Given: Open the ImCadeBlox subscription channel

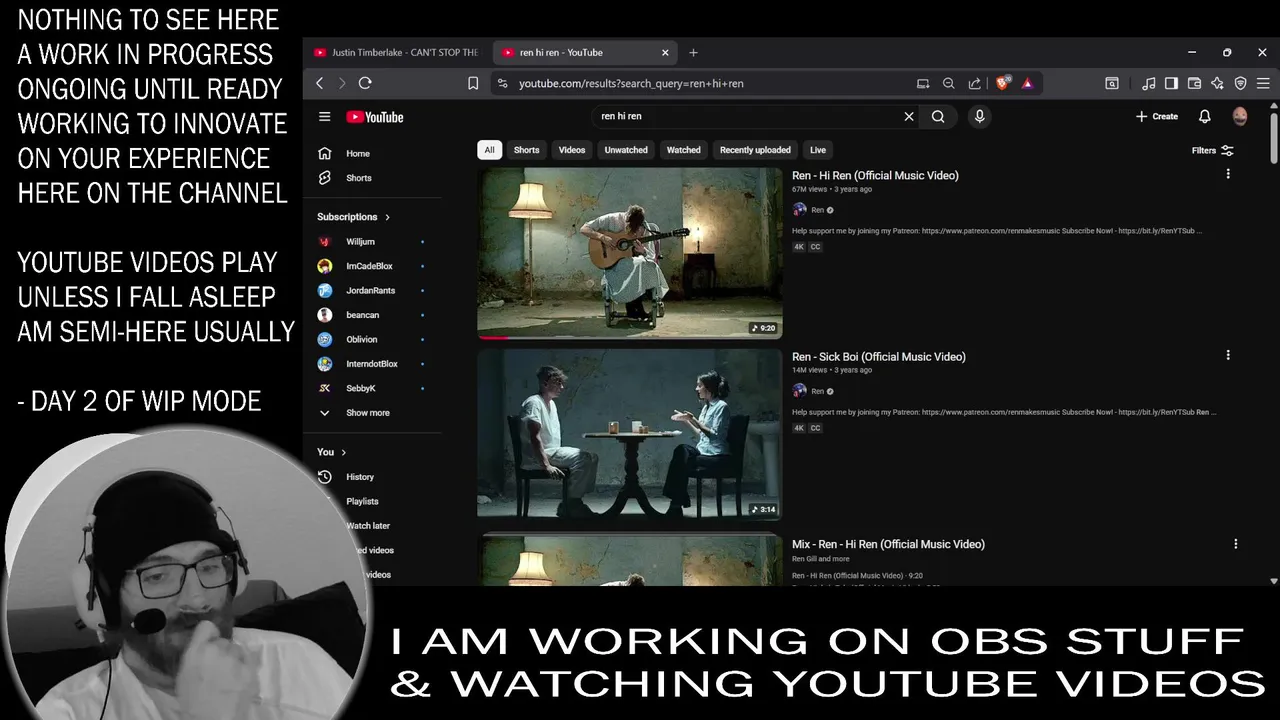Looking at the screenshot, I should 371,266.
